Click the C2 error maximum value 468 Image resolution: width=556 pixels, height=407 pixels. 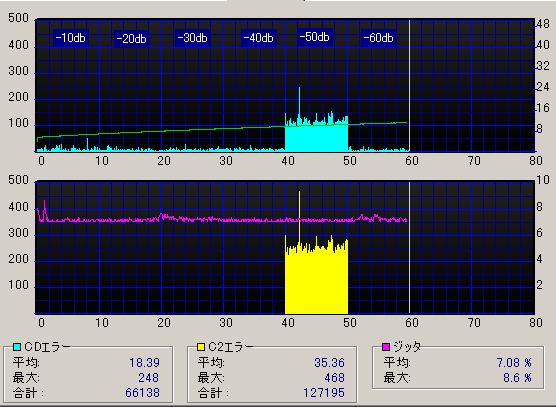click(334, 378)
